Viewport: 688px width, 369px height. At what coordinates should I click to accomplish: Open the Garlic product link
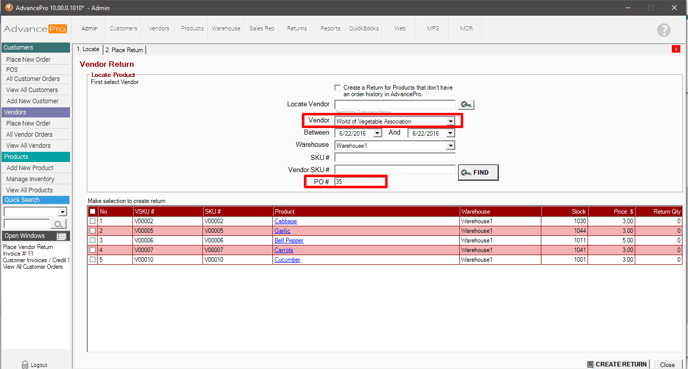283,231
